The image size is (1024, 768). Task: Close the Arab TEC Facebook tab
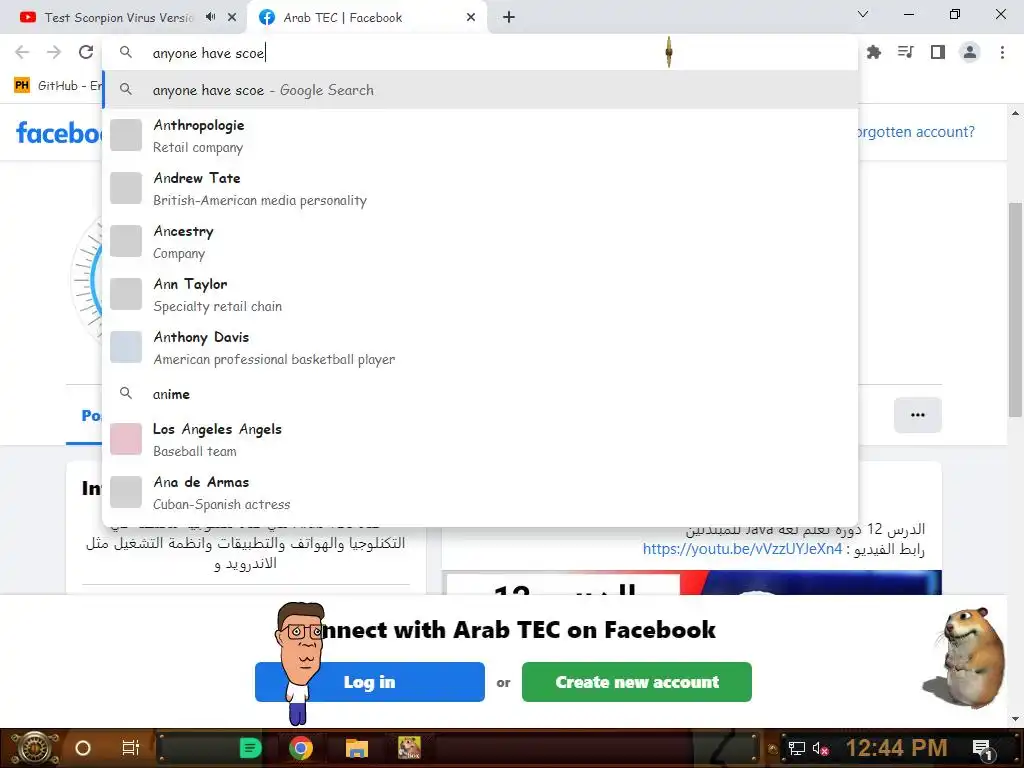click(x=471, y=17)
